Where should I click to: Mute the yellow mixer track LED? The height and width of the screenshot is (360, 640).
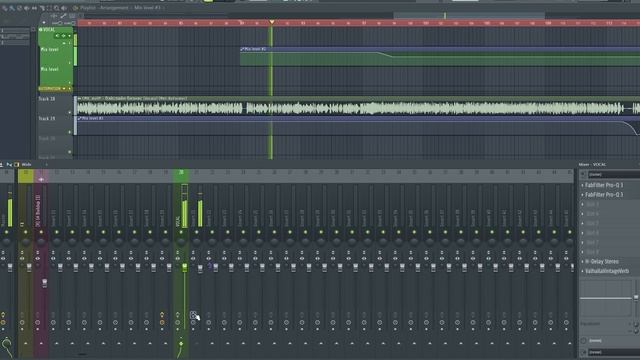coord(25,232)
